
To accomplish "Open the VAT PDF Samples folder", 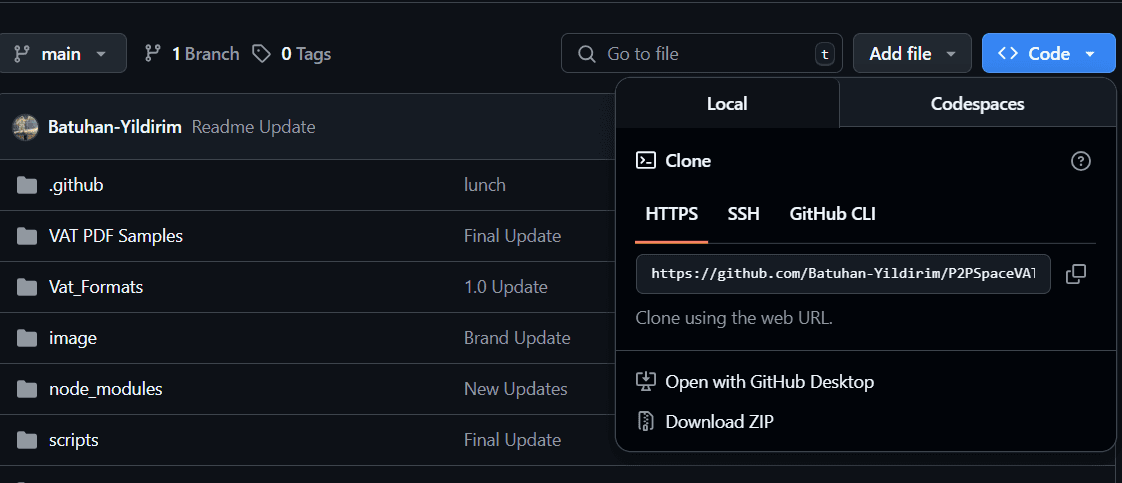I will pyautogui.click(x=116, y=236).
